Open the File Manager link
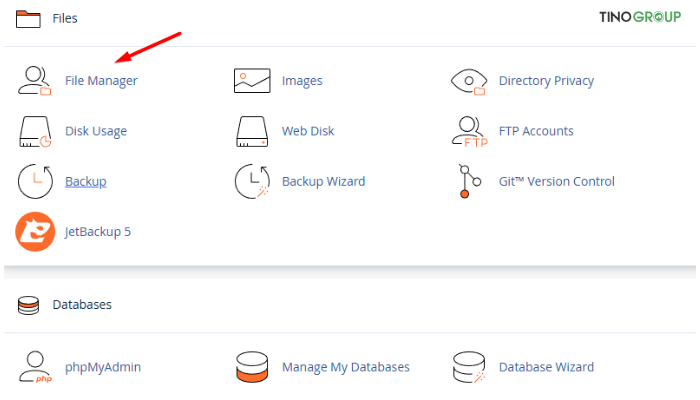This screenshot has height=400, width=700. 101,81
